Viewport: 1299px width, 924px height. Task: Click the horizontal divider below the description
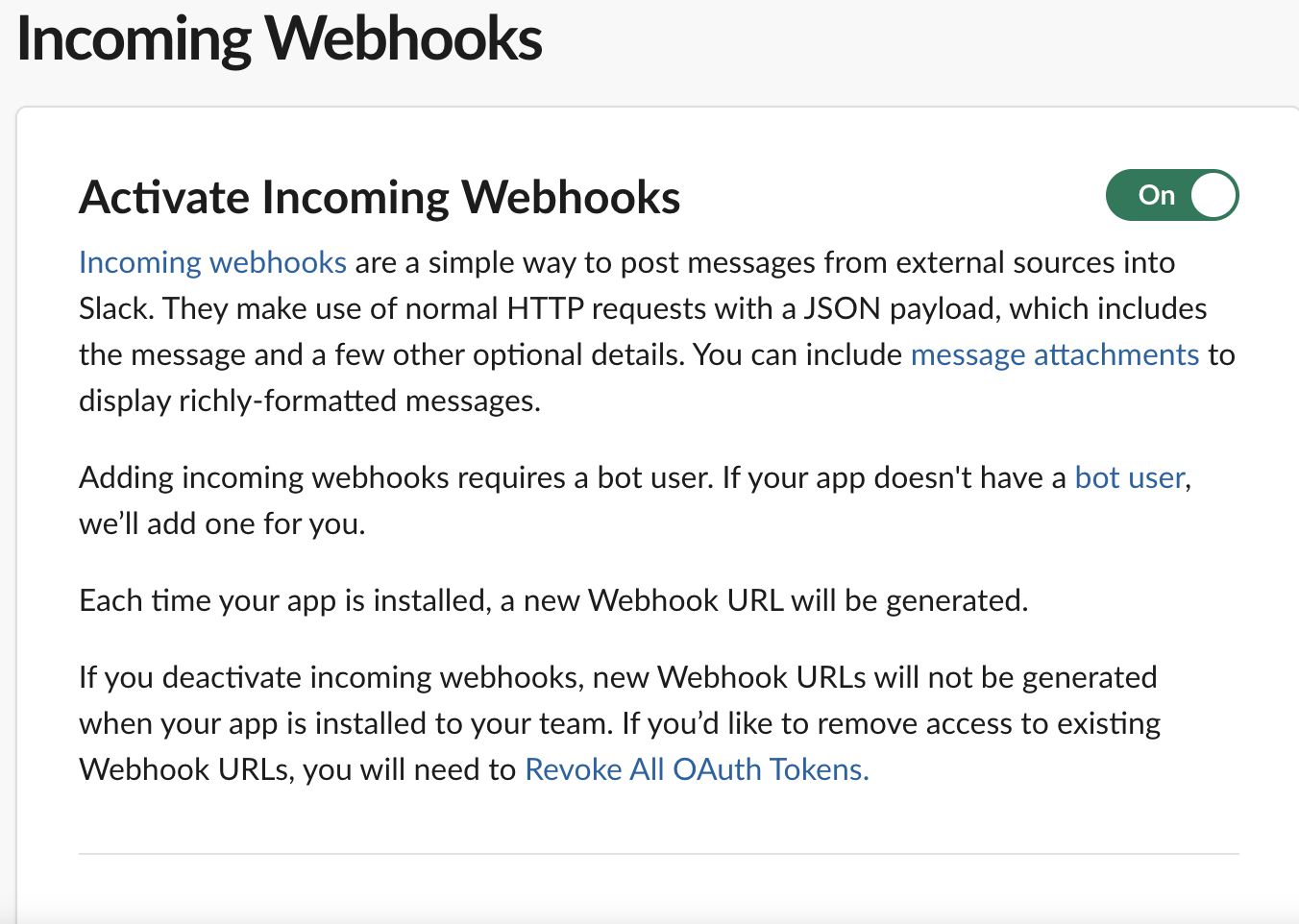click(658, 853)
